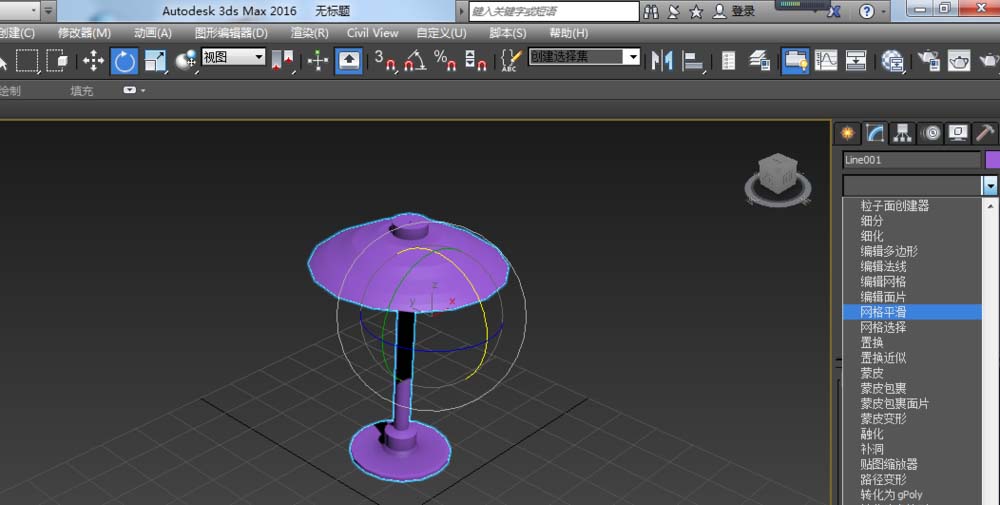Open the Align tool
The height and width of the screenshot is (505, 1000).
692,61
